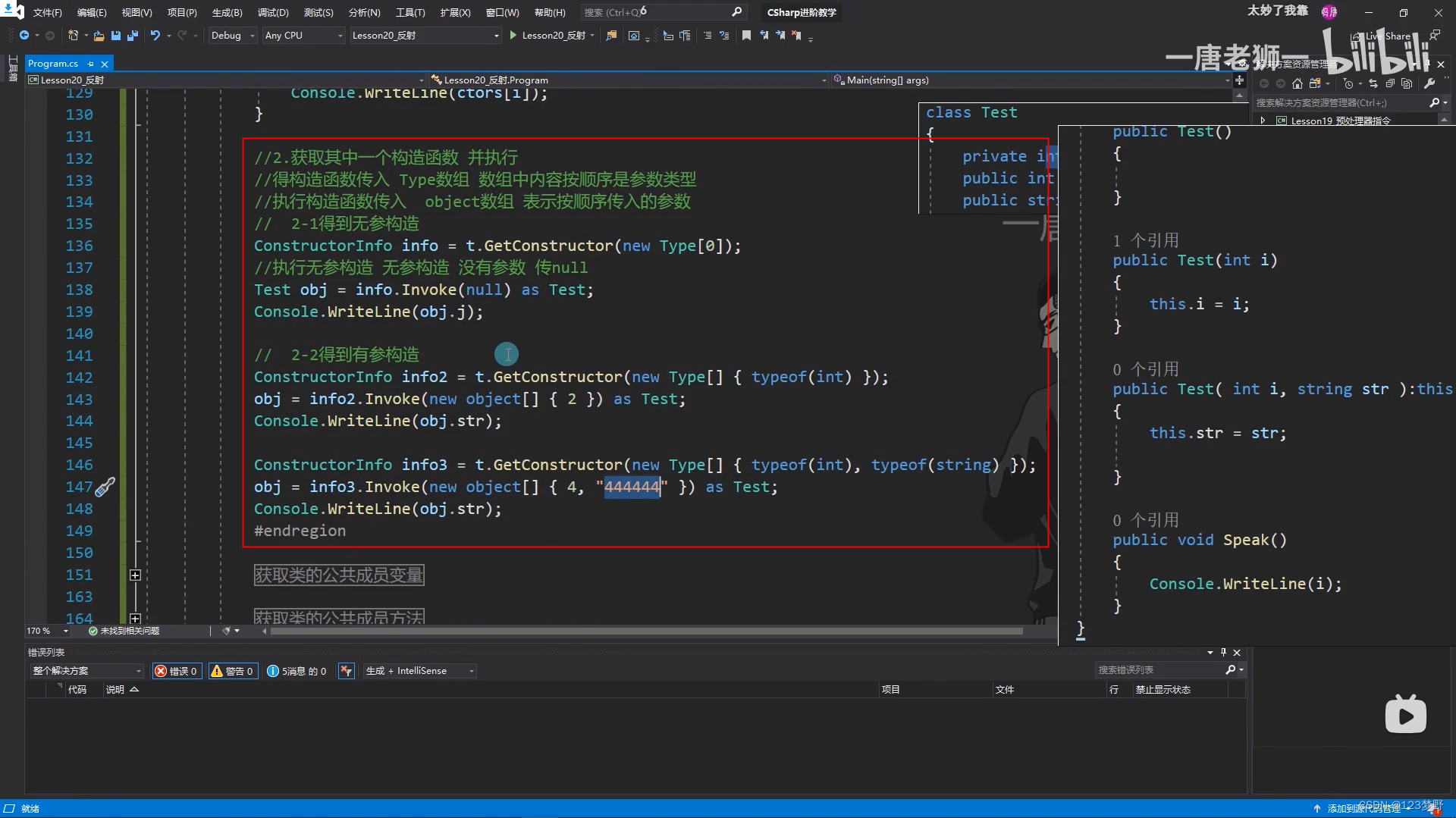
Task: Click the 代码 column header
Action: 77,689
